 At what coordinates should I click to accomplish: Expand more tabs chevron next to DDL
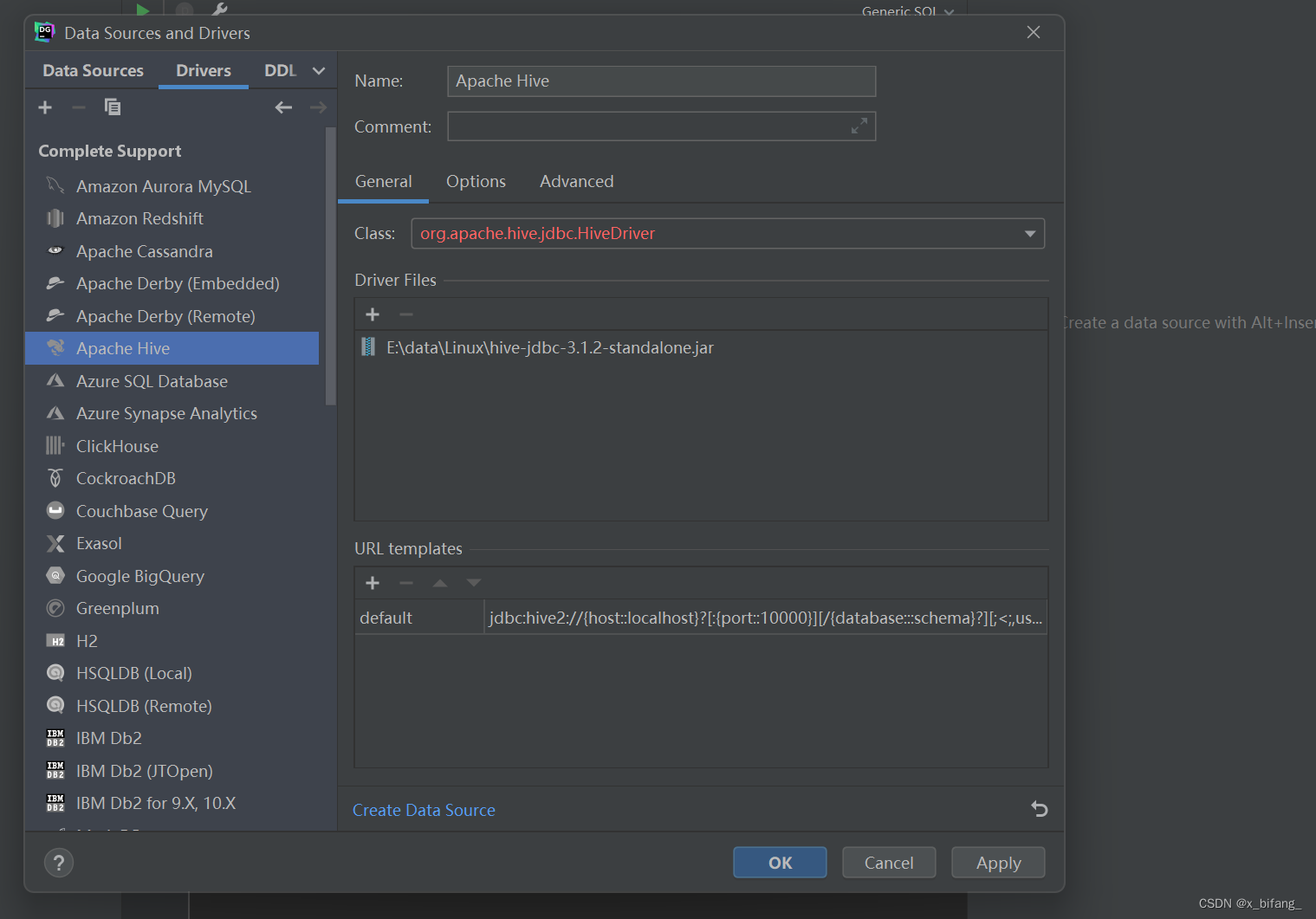pyautogui.click(x=319, y=71)
